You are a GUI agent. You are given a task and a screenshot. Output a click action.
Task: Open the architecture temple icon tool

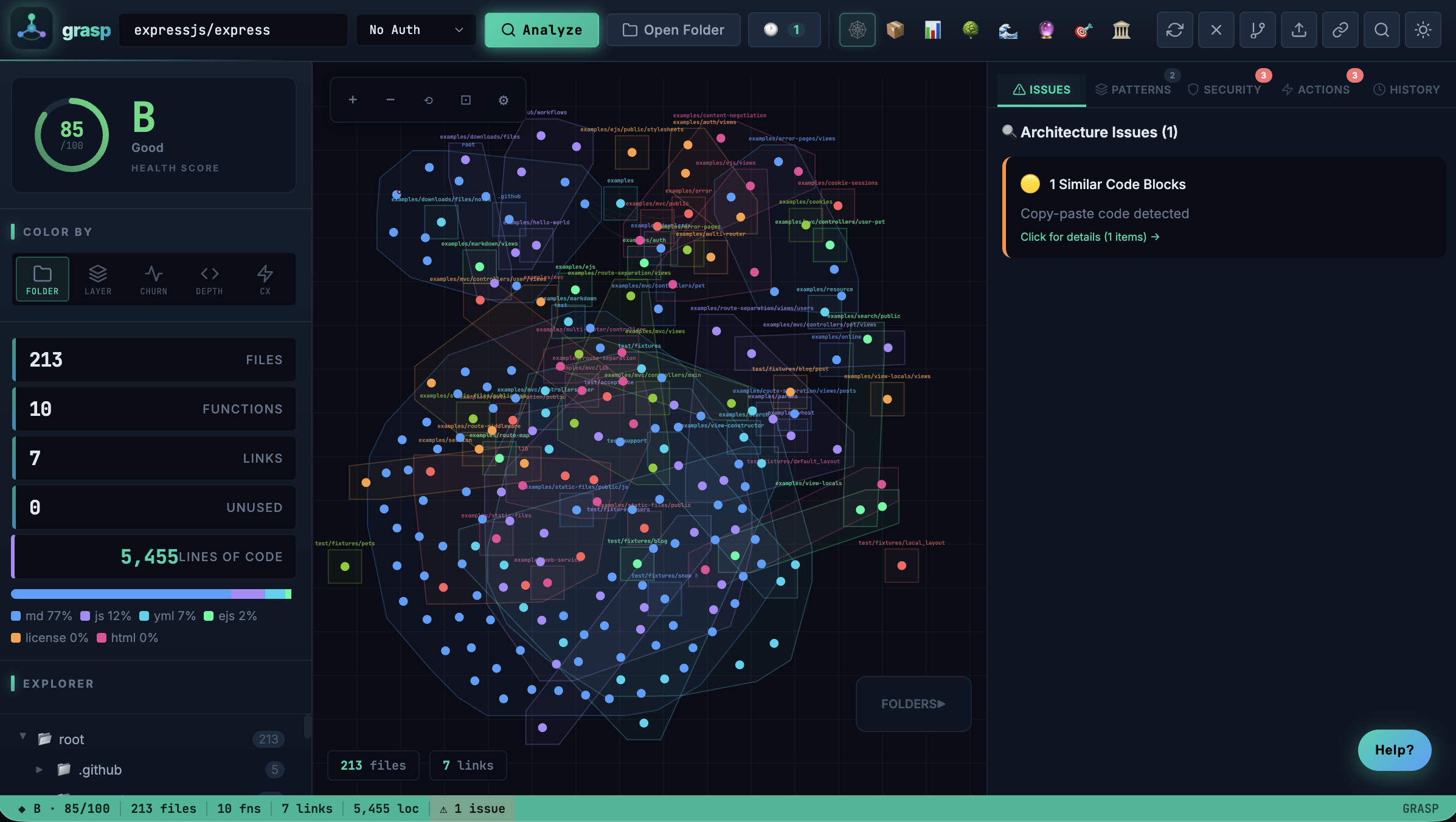click(1121, 29)
